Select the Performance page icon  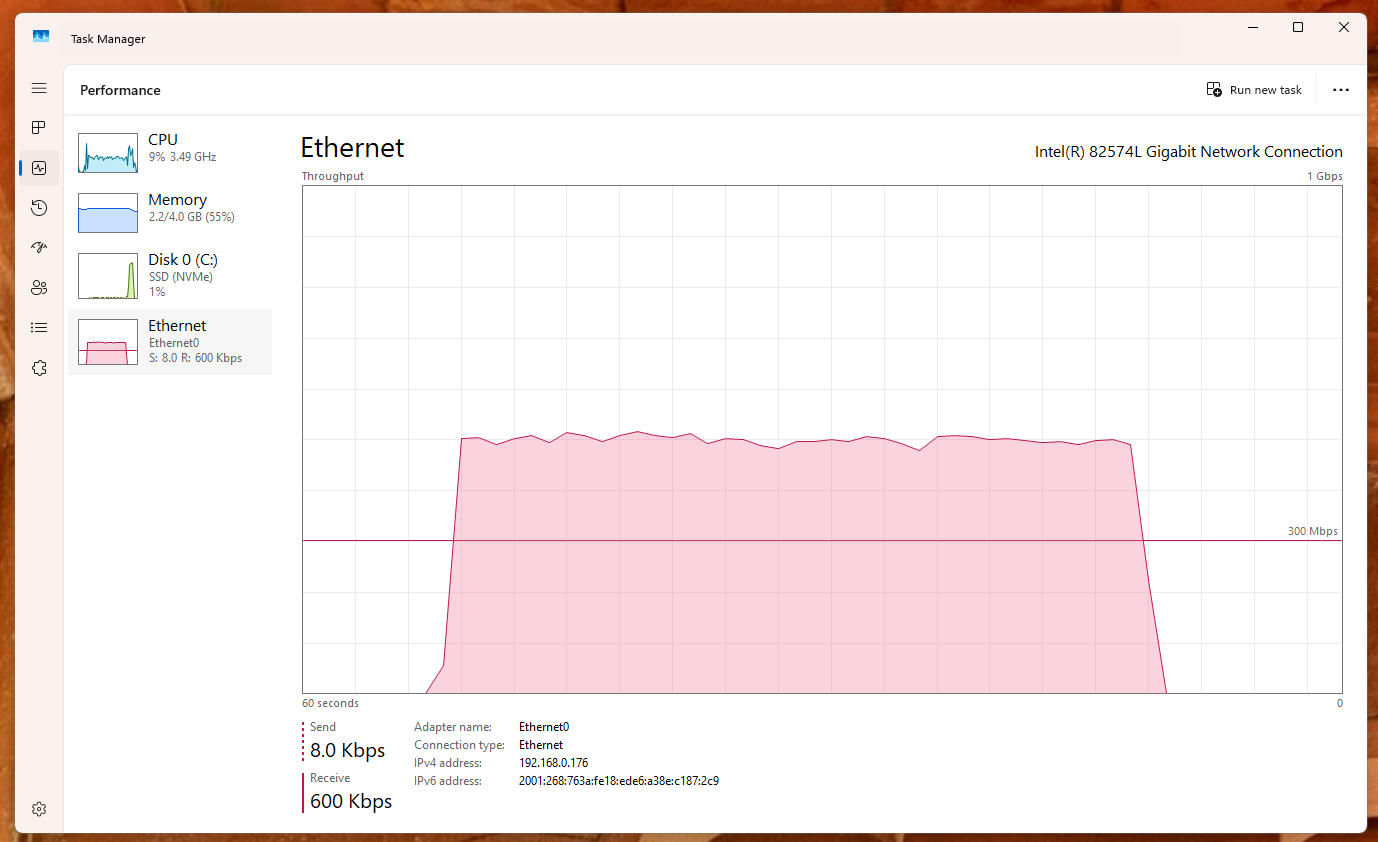[39, 168]
